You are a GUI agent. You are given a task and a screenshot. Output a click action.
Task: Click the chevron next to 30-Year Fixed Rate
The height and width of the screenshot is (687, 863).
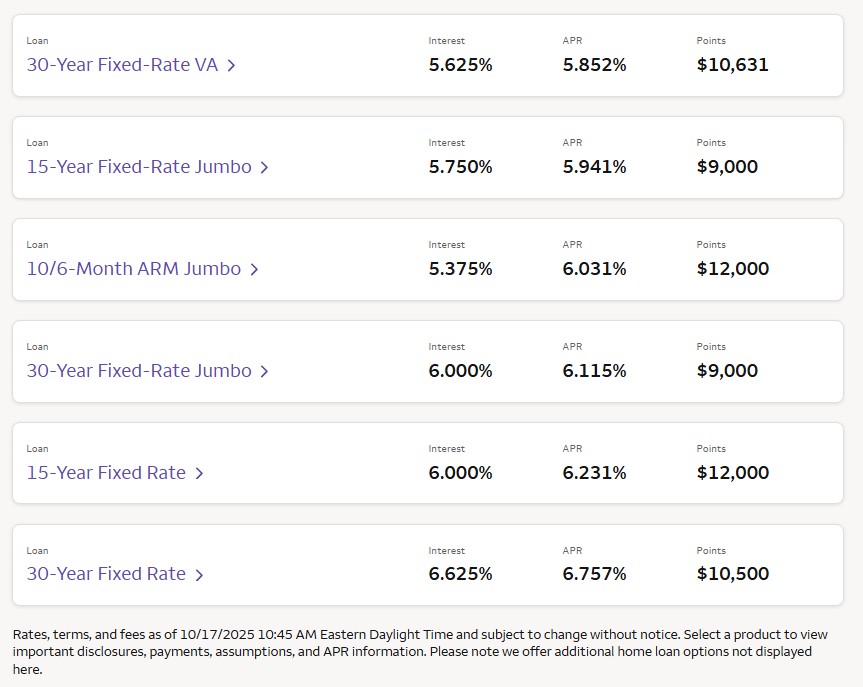[199, 575]
